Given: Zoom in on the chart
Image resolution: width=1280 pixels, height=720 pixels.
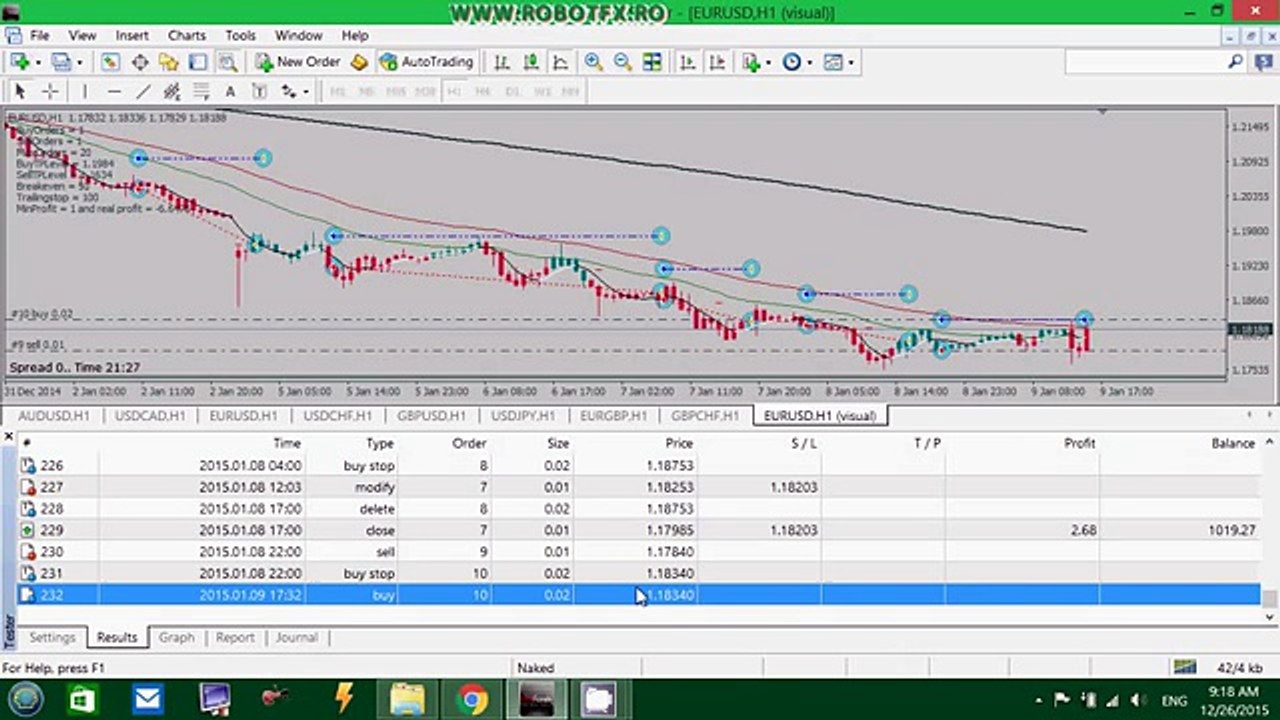Looking at the screenshot, I should (x=593, y=62).
